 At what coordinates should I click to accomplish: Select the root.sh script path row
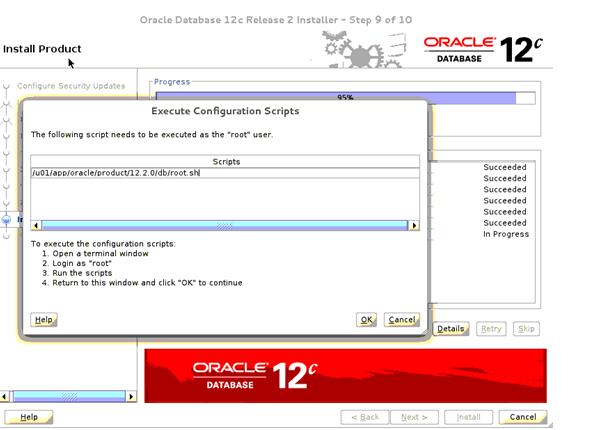[x=225, y=173]
